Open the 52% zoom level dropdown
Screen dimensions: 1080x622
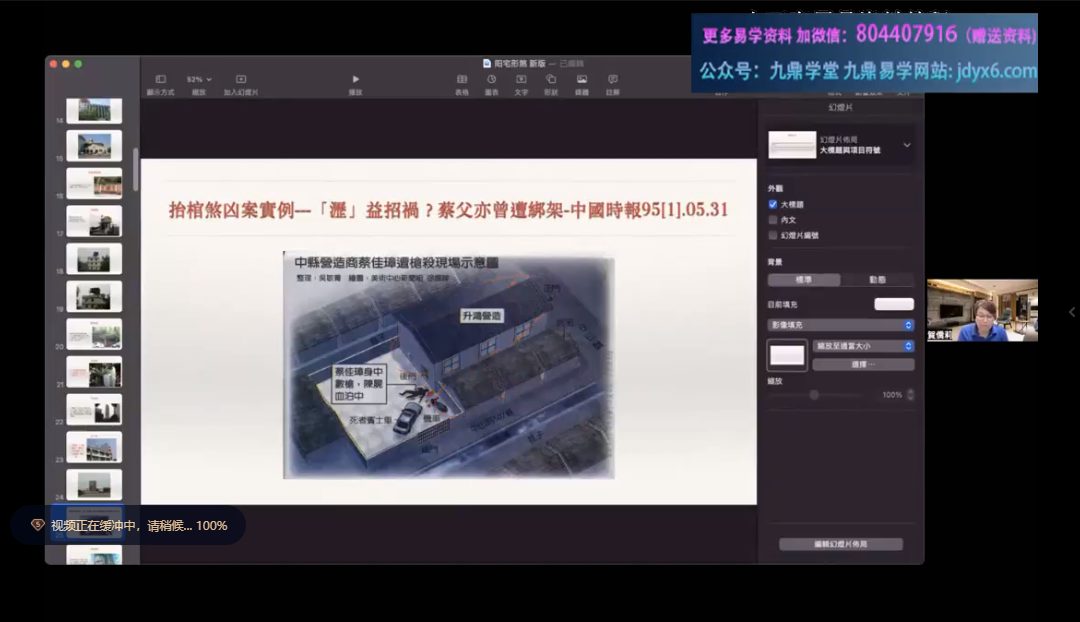[199, 79]
